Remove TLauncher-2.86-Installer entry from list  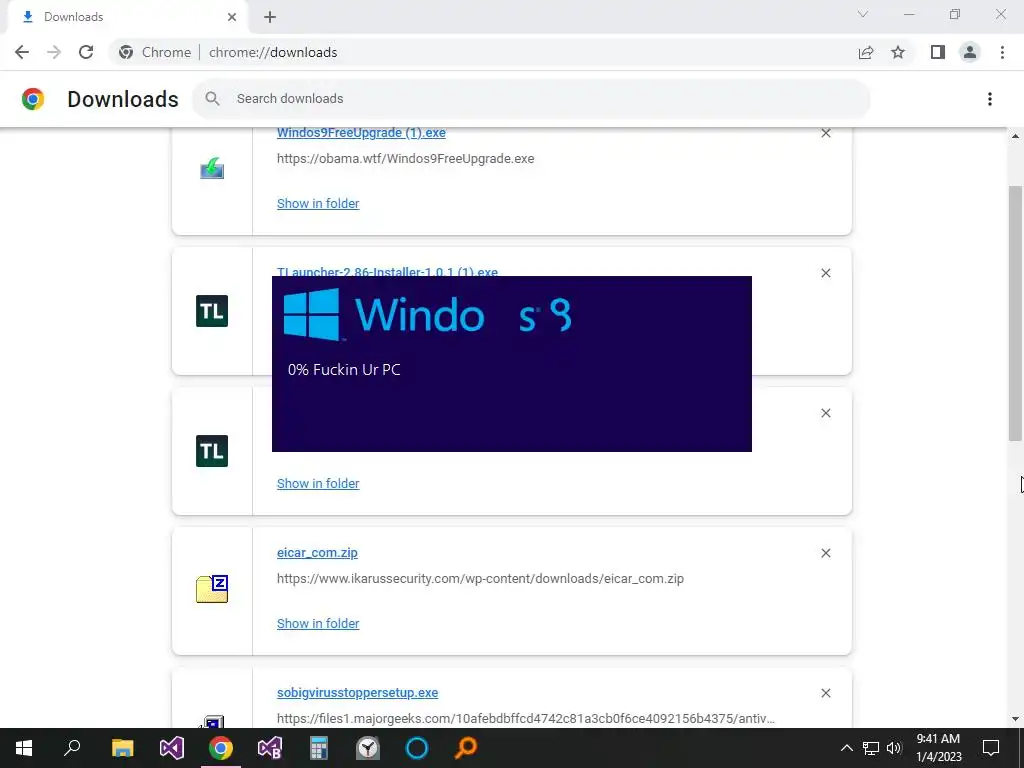(x=825, y=273)
